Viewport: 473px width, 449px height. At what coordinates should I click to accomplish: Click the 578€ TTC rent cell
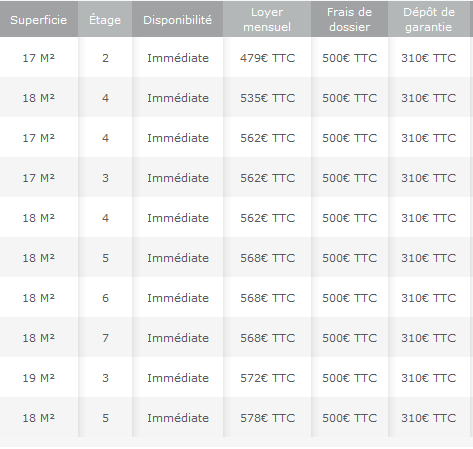pos(267,418)
